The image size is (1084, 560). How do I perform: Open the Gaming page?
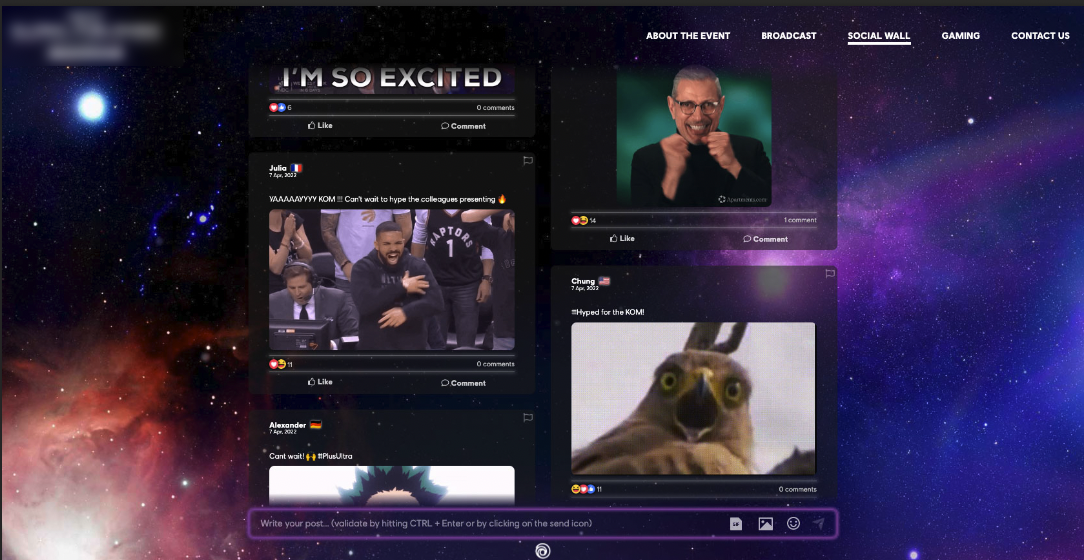[960, 36]
